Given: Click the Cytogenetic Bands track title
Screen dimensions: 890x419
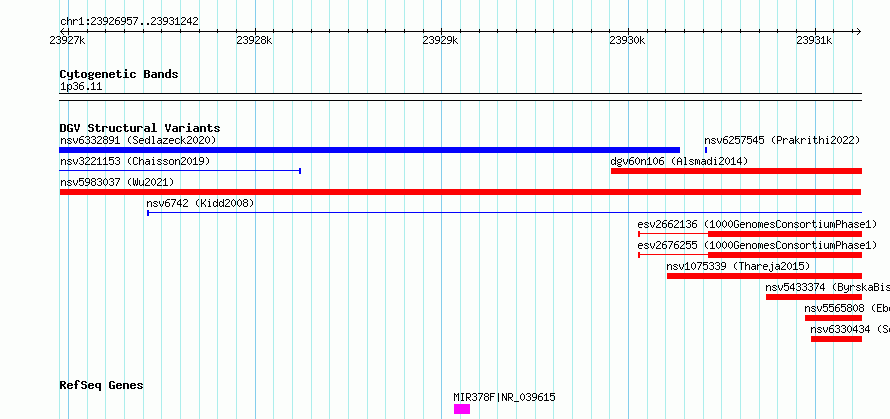Looking at the screenshot, I should tap(119, 74).
